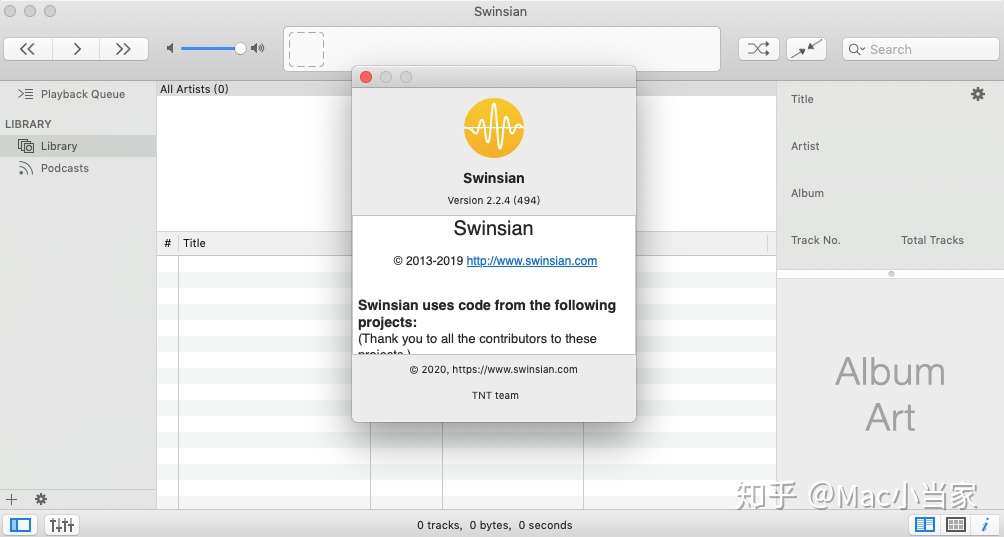Click the Swinsian waveform app icon
The image size is (1004, 537).
point(494,128)
